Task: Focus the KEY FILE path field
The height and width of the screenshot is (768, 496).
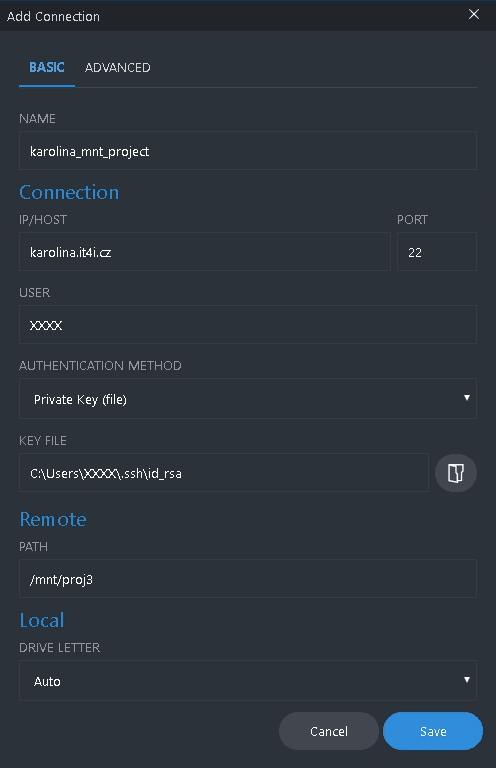Action: (x=224, y=473)
